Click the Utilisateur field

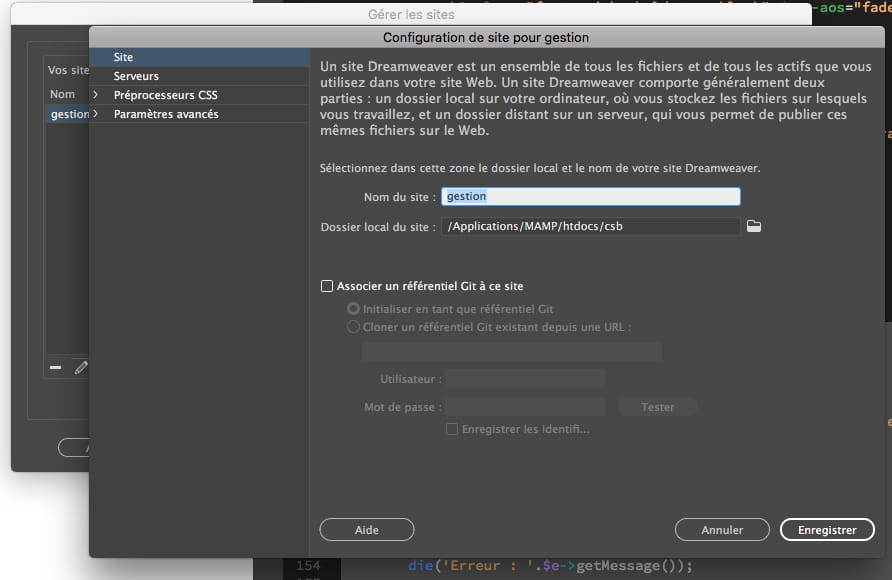pos(525,379)
